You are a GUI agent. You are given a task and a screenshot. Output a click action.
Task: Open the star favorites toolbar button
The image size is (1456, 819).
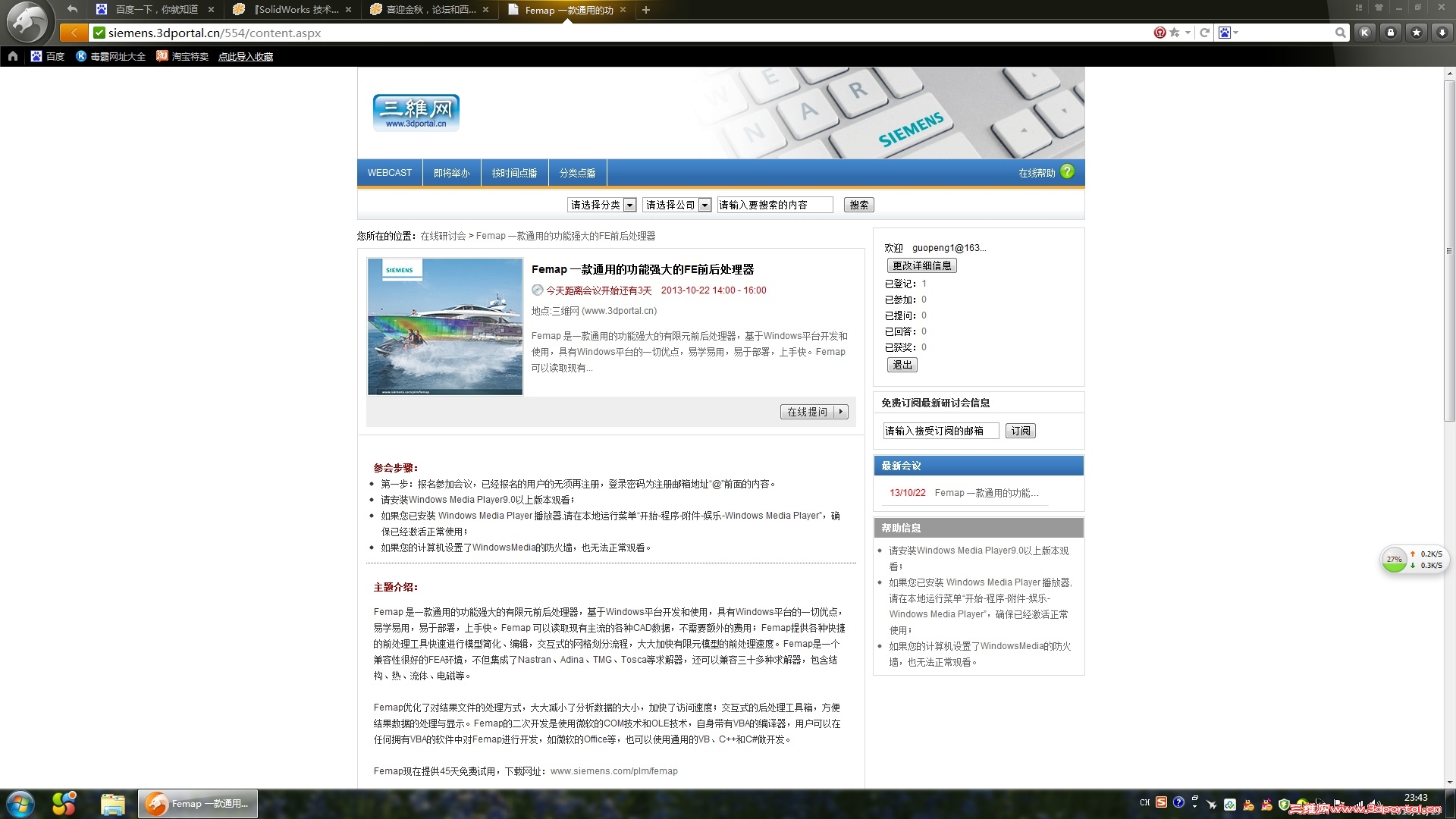[1417, 33]
